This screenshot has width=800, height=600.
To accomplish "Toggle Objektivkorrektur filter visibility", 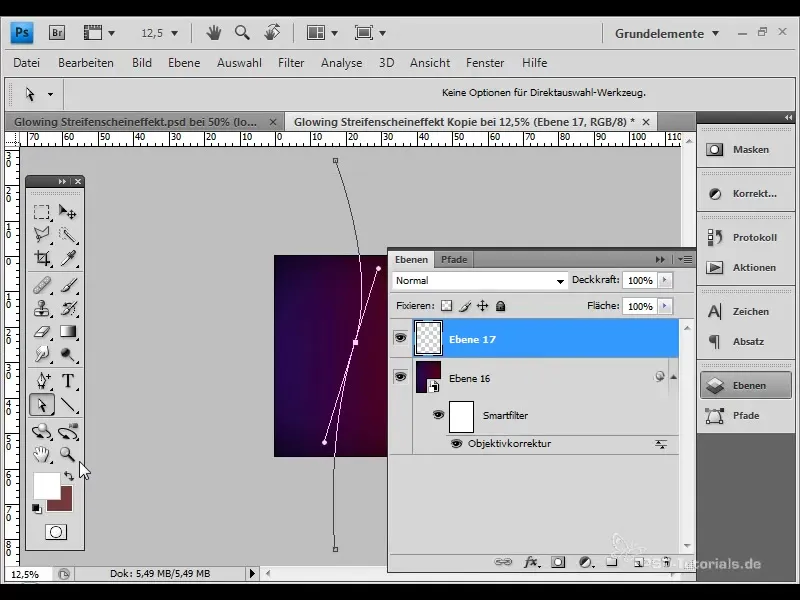I will pyautogui.click(x=456, y=444).
